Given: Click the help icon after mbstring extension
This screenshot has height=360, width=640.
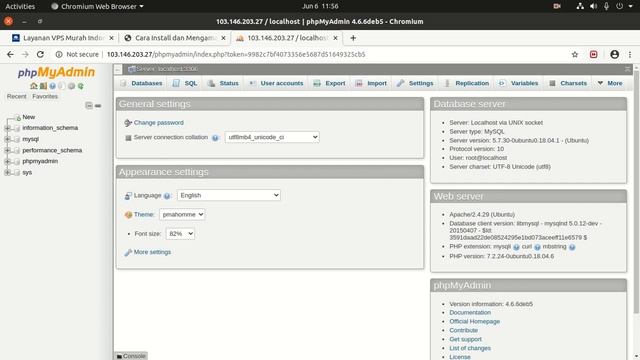Looking at the screenshot, I should click(572, 247).
